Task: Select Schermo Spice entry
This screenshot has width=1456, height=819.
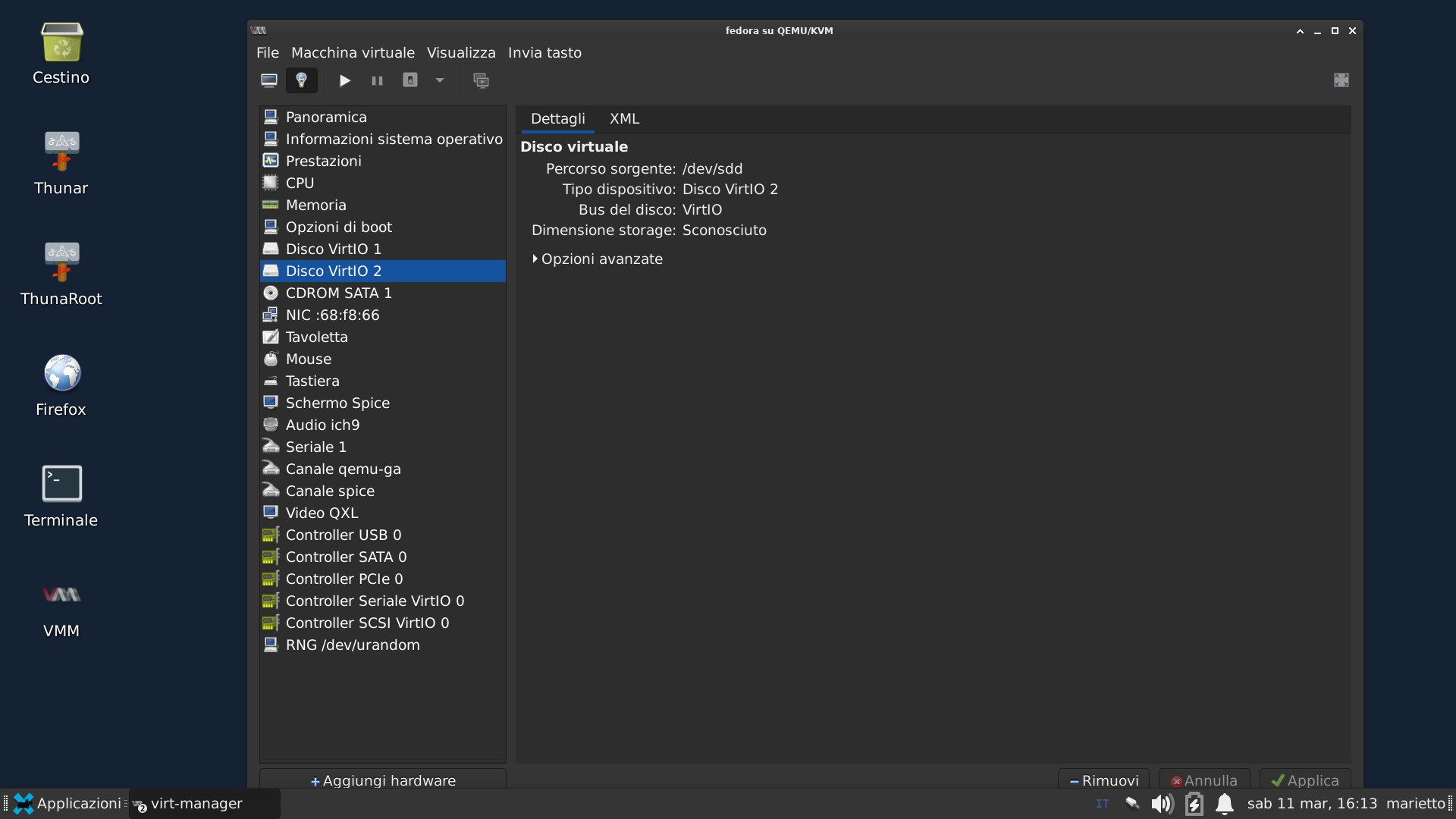Action: 383,403
